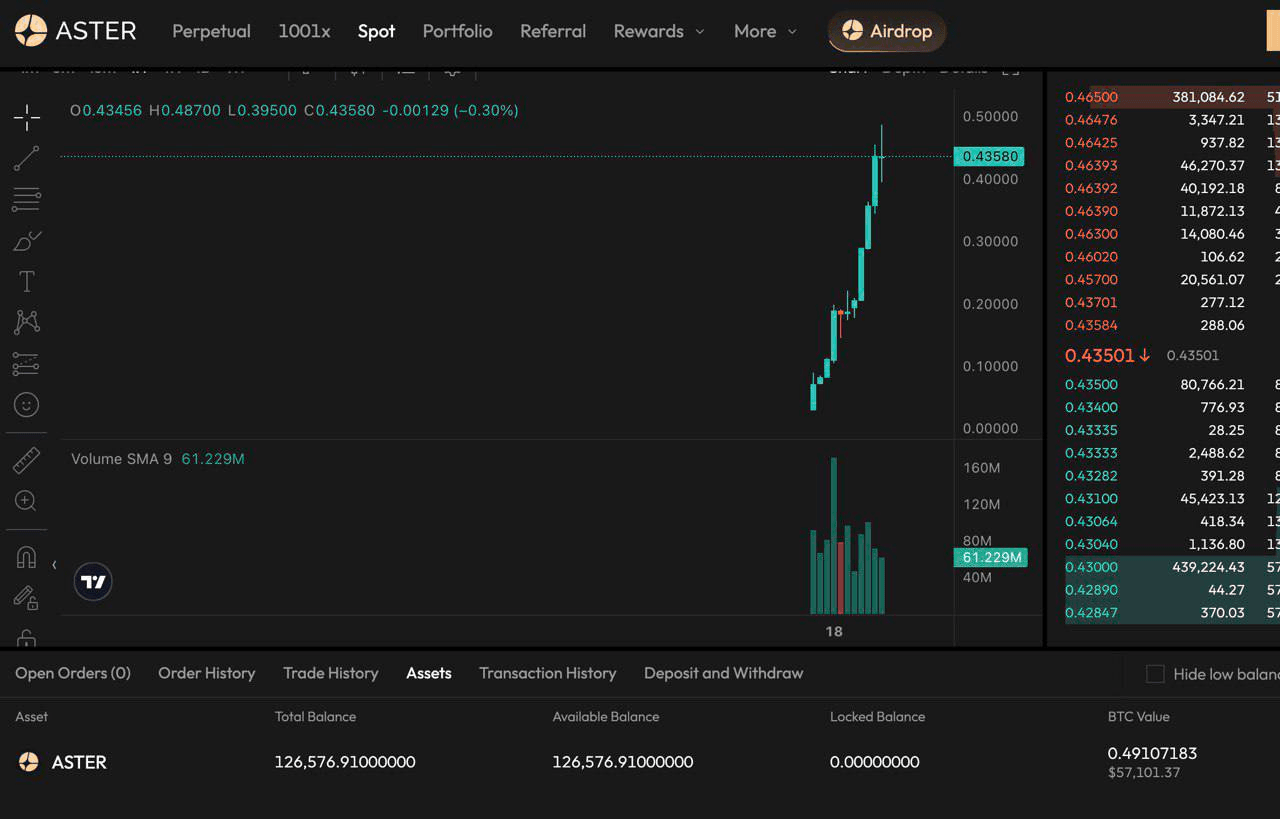Screen dimensions: 1280x819
Task: Click the ASTER logo in header
Action: [76, 31]
